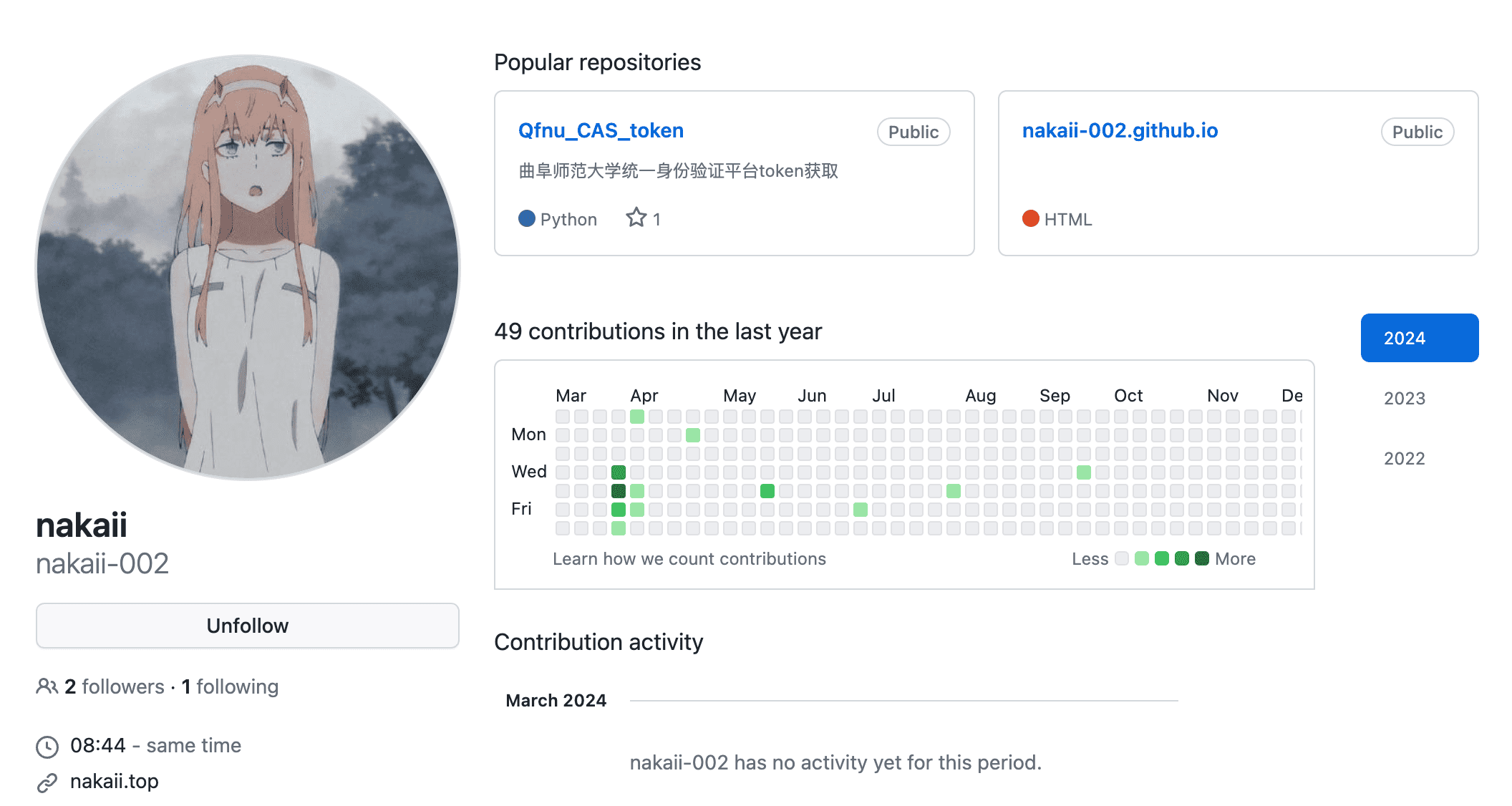Click the lightest gray legend square
Screen dimensions: 1512x806
point(1122,558)
